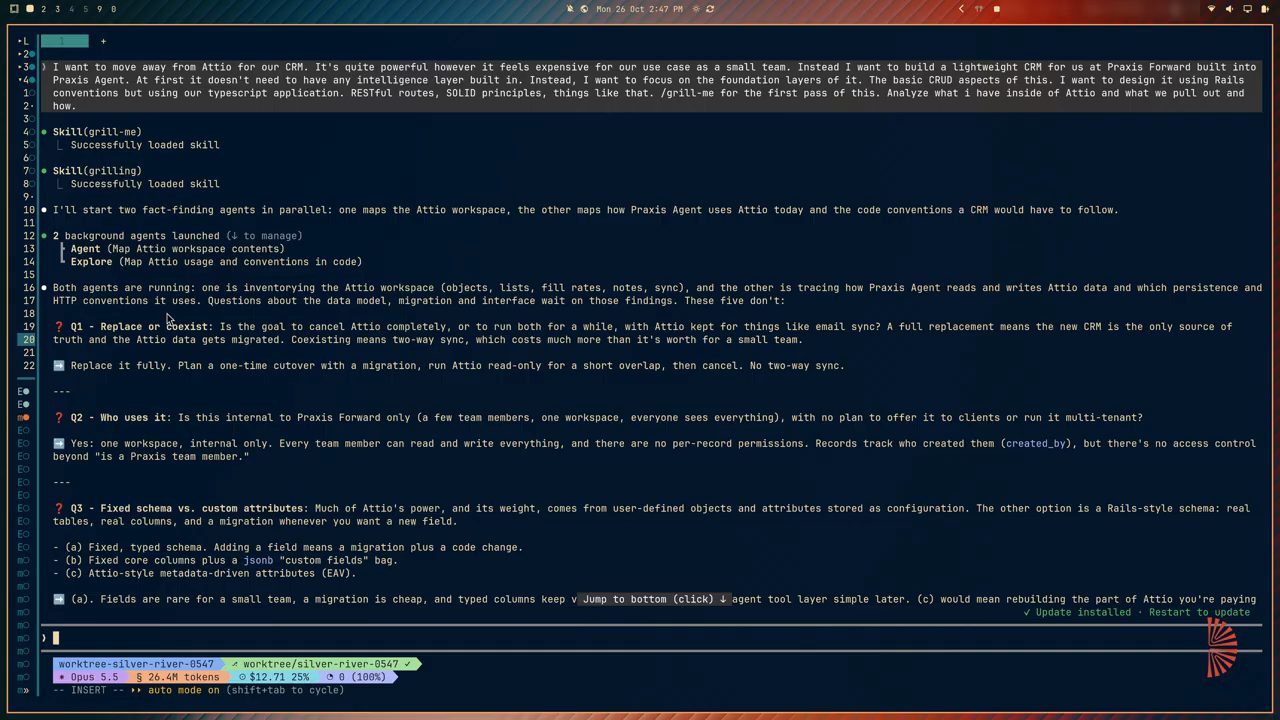This screenshot has height=720, width=1280.
Task: Switch to workspace 0 in top bar
Action: point(113,9)
